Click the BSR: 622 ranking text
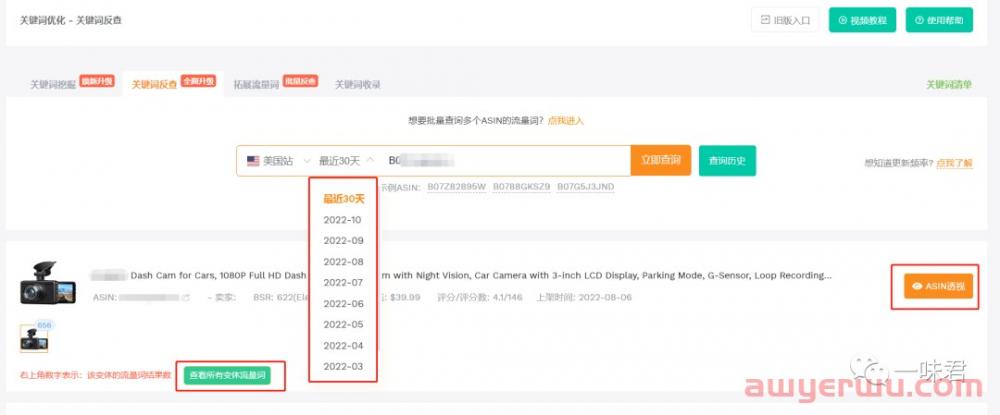The width and height of the screenshot is (1000, 415). [x=281, y=297]
